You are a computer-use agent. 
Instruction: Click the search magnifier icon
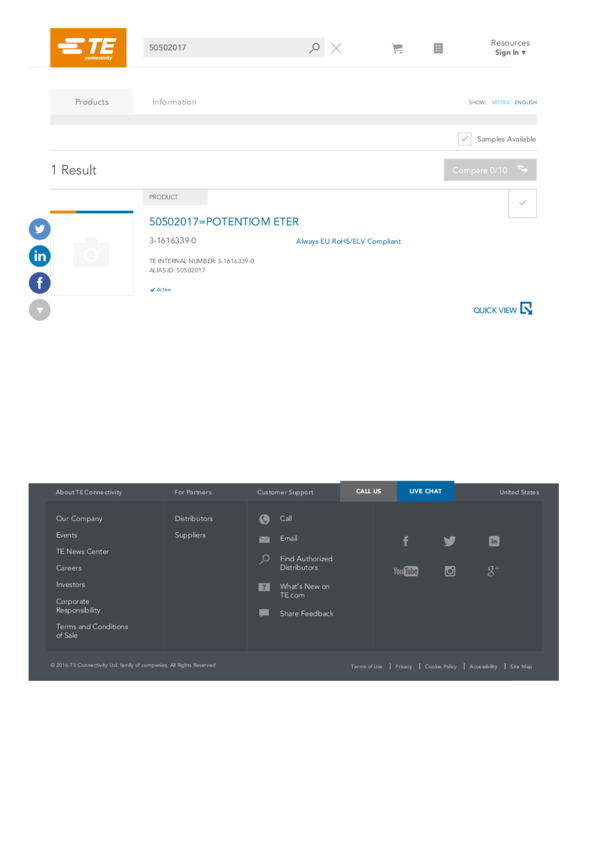314,48
